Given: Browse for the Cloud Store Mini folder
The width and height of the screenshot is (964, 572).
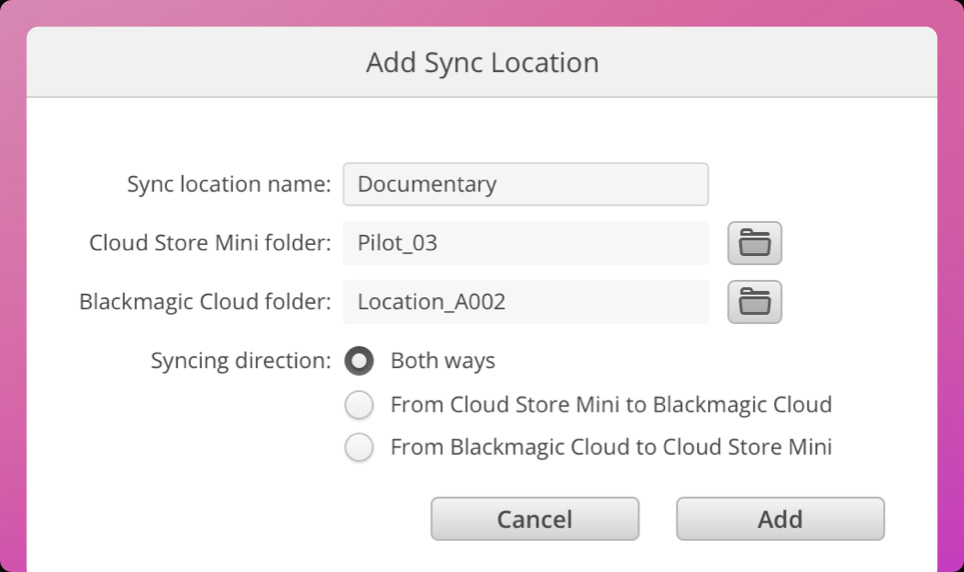Looking at the screenshot, I should coord(754,243).
